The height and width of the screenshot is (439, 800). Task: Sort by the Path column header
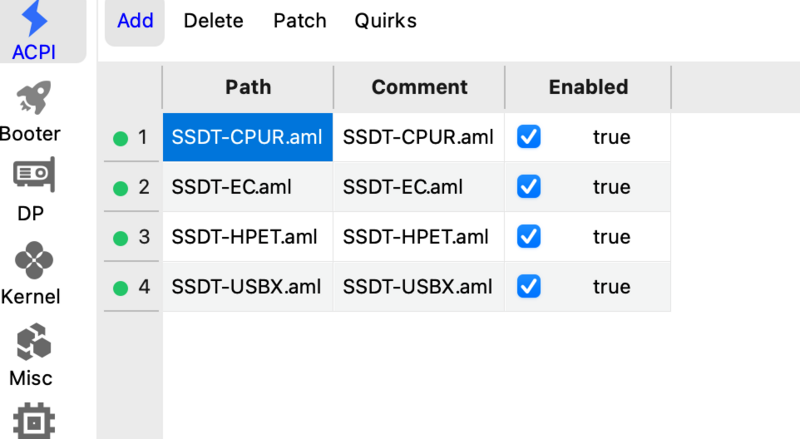tap(248, 87)
